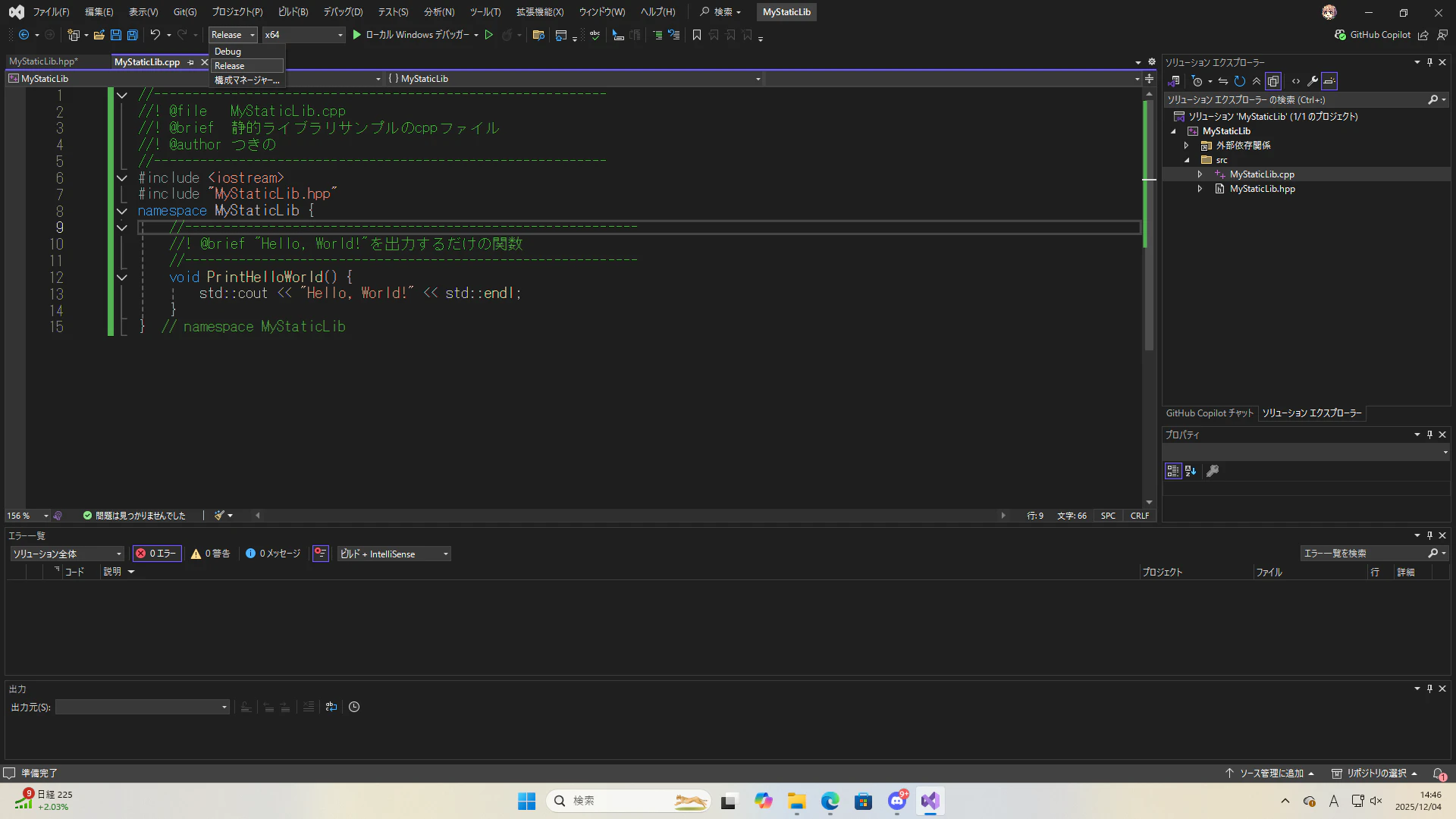Click the wrench properties icon in Solution Explorer
The width and height of the screenshot is (1456, 819).
(1312, 81)
